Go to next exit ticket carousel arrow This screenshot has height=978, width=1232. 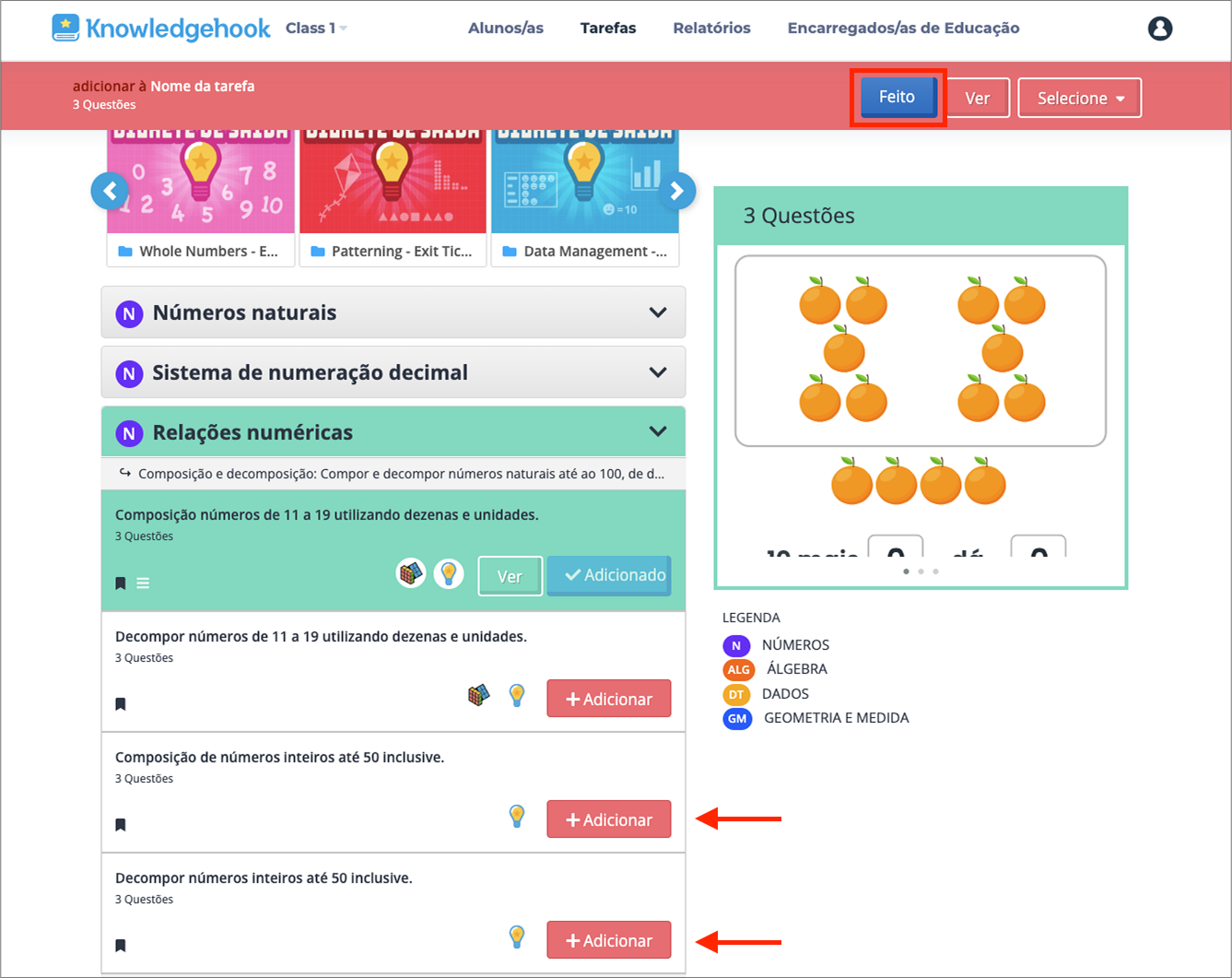[677, 191]
